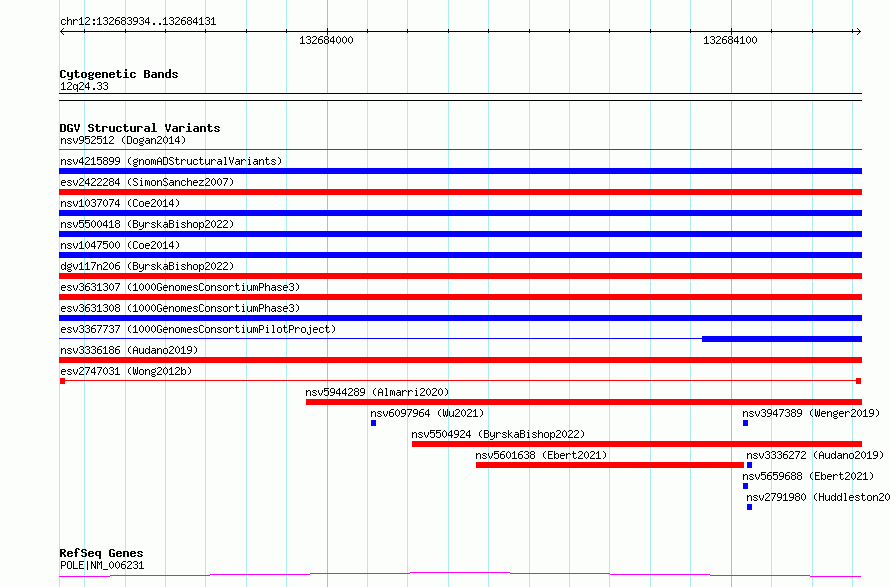Select the dgv117n206 red variant bar
This screenshot has width=890, height=587.
460,276
